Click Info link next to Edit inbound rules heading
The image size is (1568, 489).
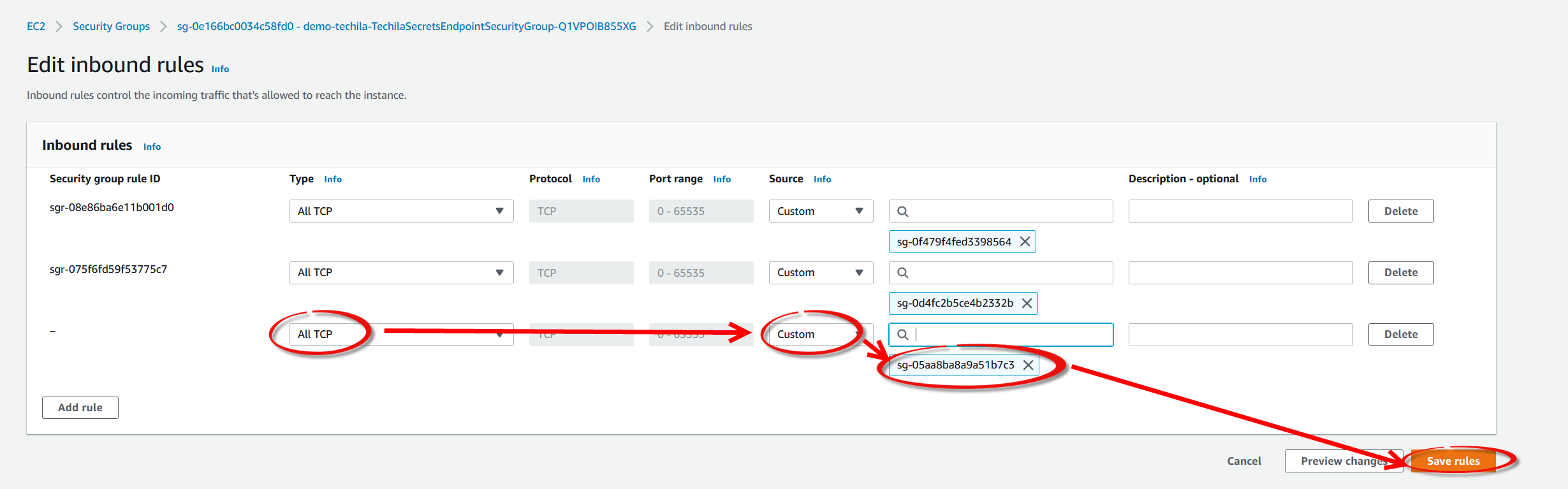[220, 69]
